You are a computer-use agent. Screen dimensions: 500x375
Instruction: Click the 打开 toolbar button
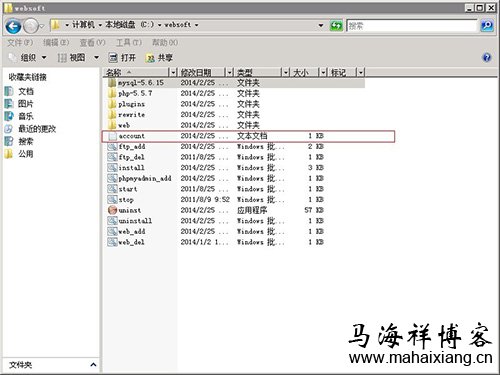122,58
